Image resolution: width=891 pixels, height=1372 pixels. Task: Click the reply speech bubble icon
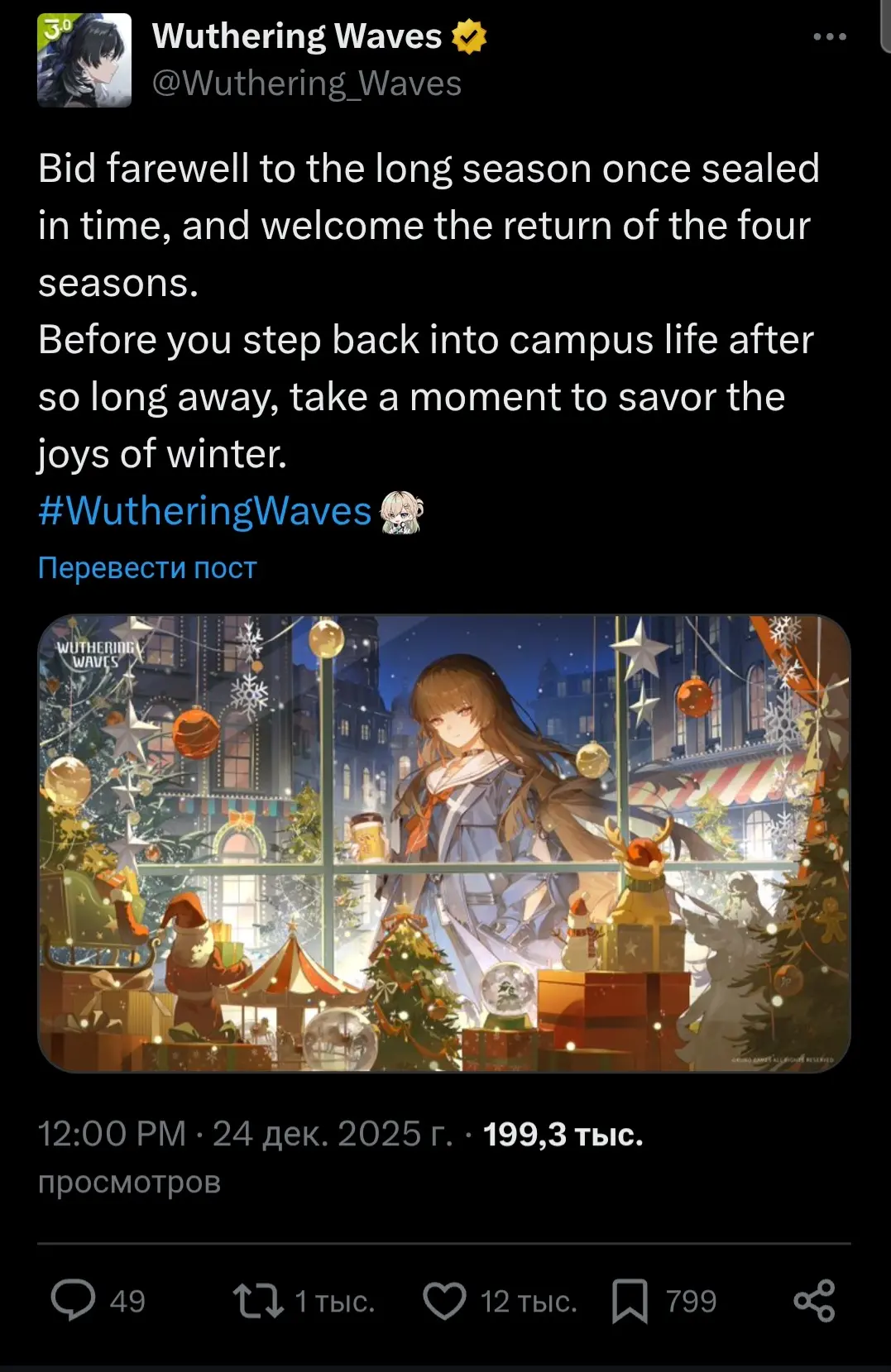tap(74, 1301)
